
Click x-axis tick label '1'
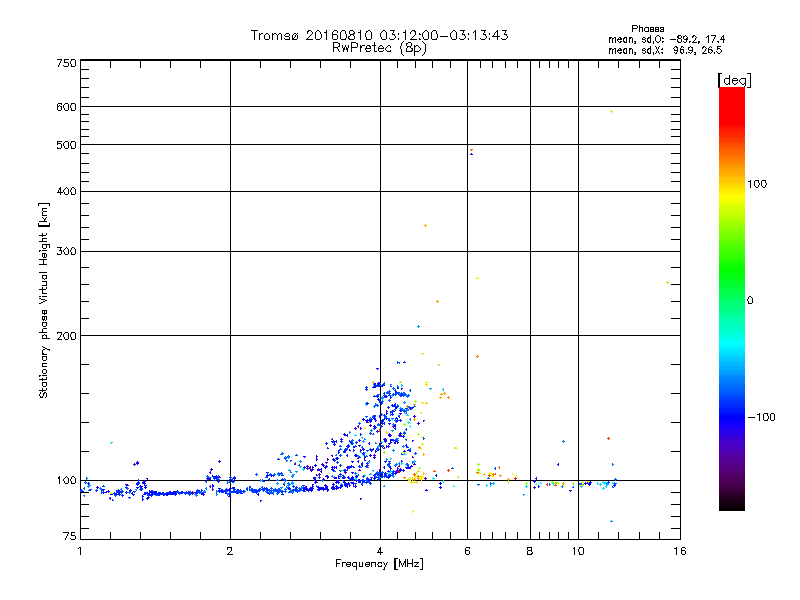[x=80, y=551]
